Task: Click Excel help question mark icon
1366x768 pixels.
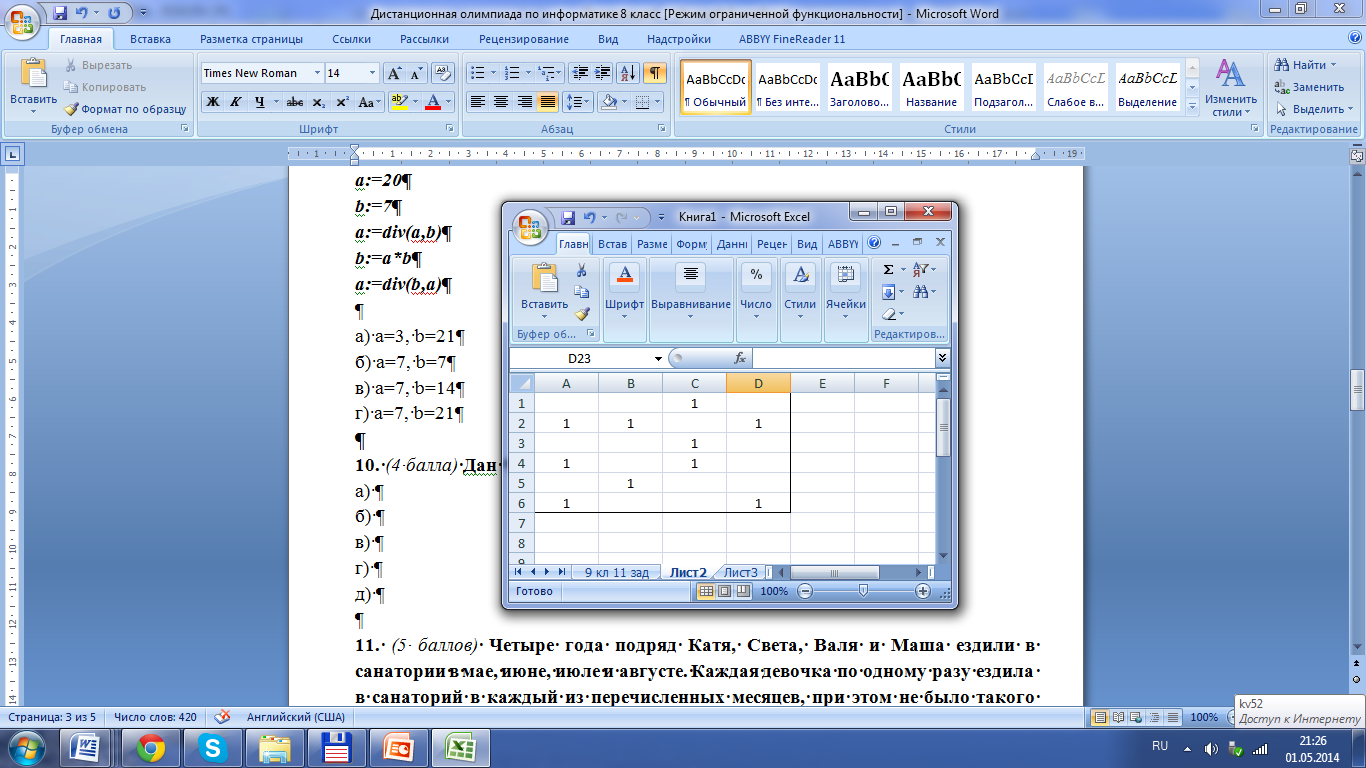Action: (874, 243)
